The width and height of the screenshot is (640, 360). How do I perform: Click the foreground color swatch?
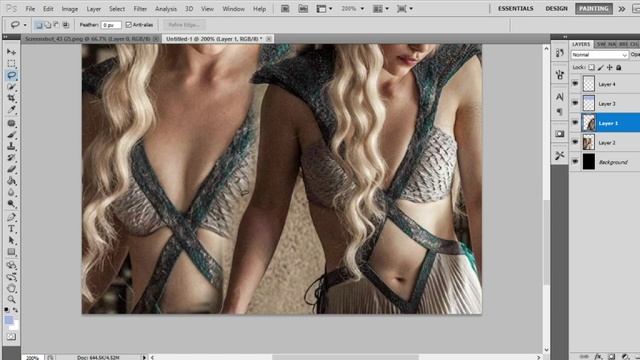[x=9, y=320]
